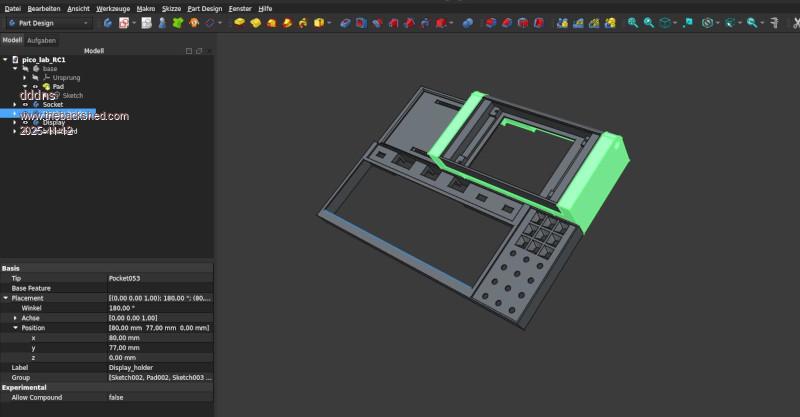This screenshot has height=417, width=800.
Task: Toggle visibility eye of Pad feature
Action: click(35, 86)
